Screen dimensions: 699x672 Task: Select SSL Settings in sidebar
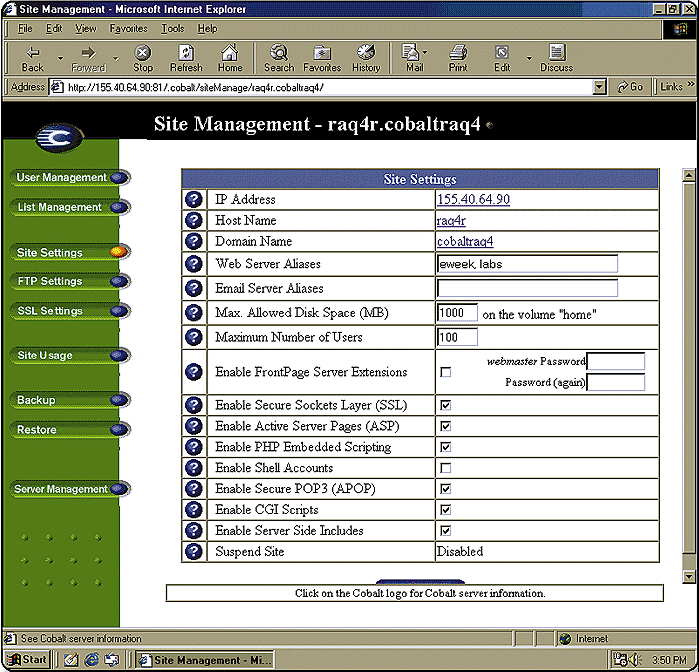(x=70, y=311)
